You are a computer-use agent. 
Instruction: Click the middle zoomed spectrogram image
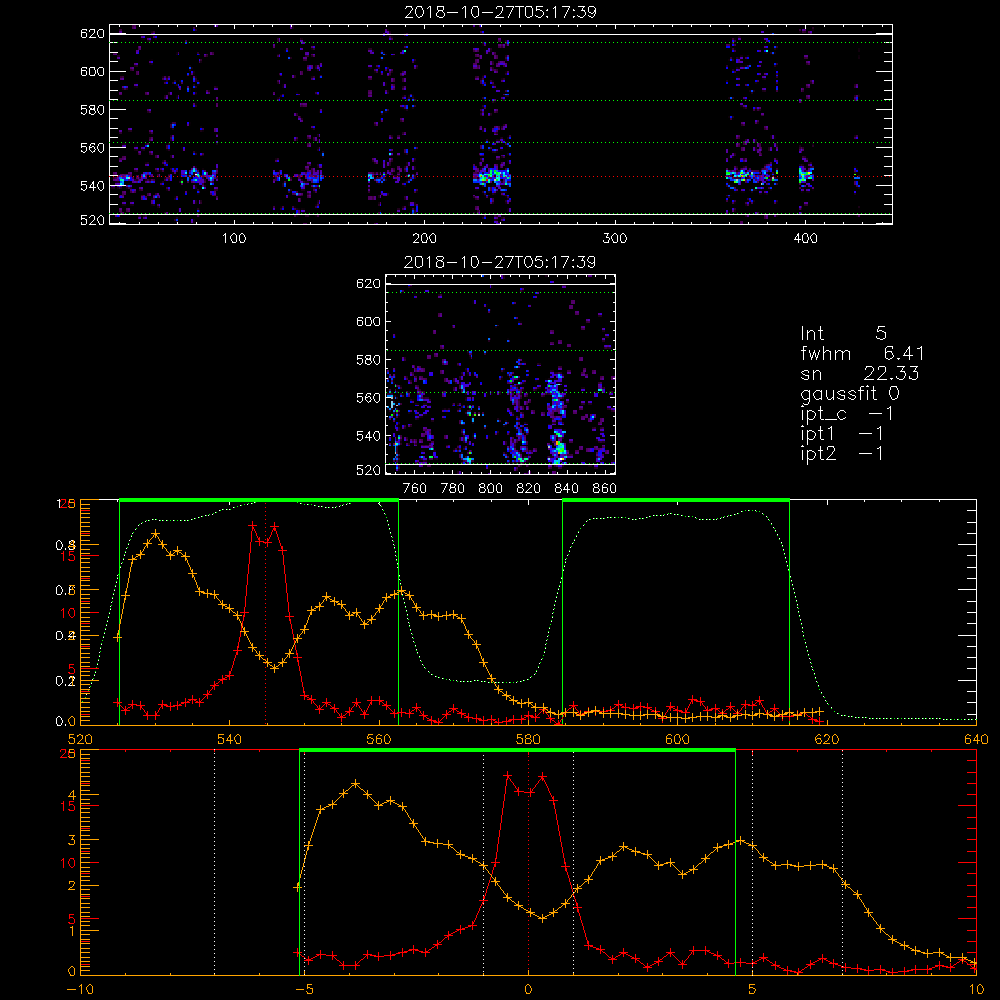pyautogui.click(x=501, y=374)
